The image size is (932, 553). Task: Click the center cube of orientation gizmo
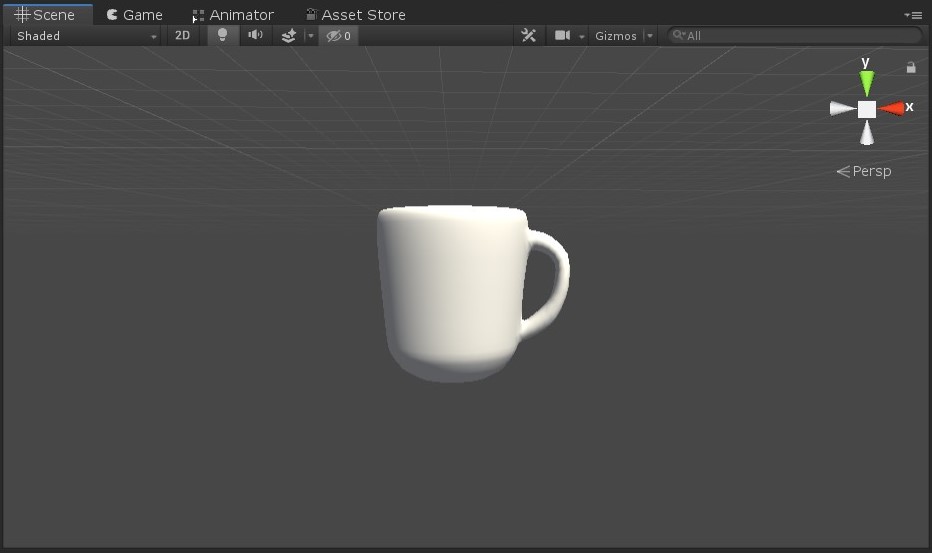click(x=867, y=109)
